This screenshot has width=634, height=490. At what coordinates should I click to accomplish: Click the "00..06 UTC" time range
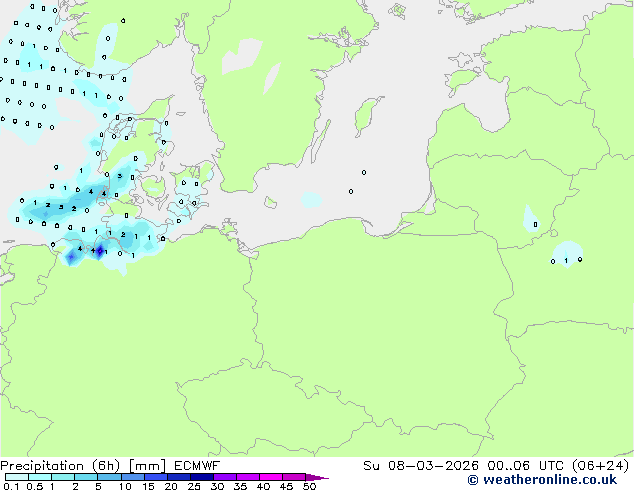pyautogui.click(x=525, y=466)
